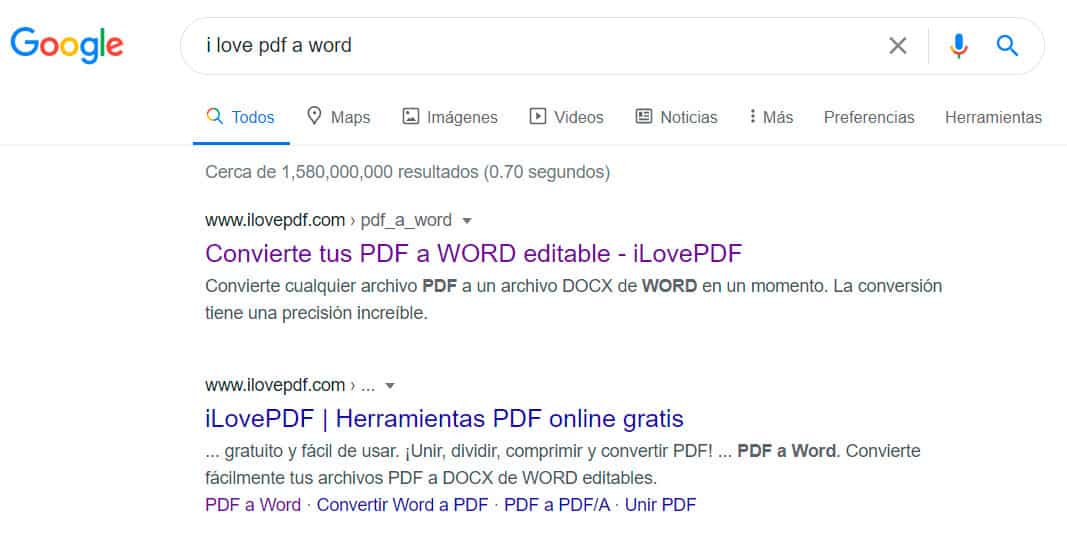Image resolution: width=1067 pixels, height=557 pixels.
Task: Click the snippet 'gratuito y fácil de usar'
Action: 312,451
